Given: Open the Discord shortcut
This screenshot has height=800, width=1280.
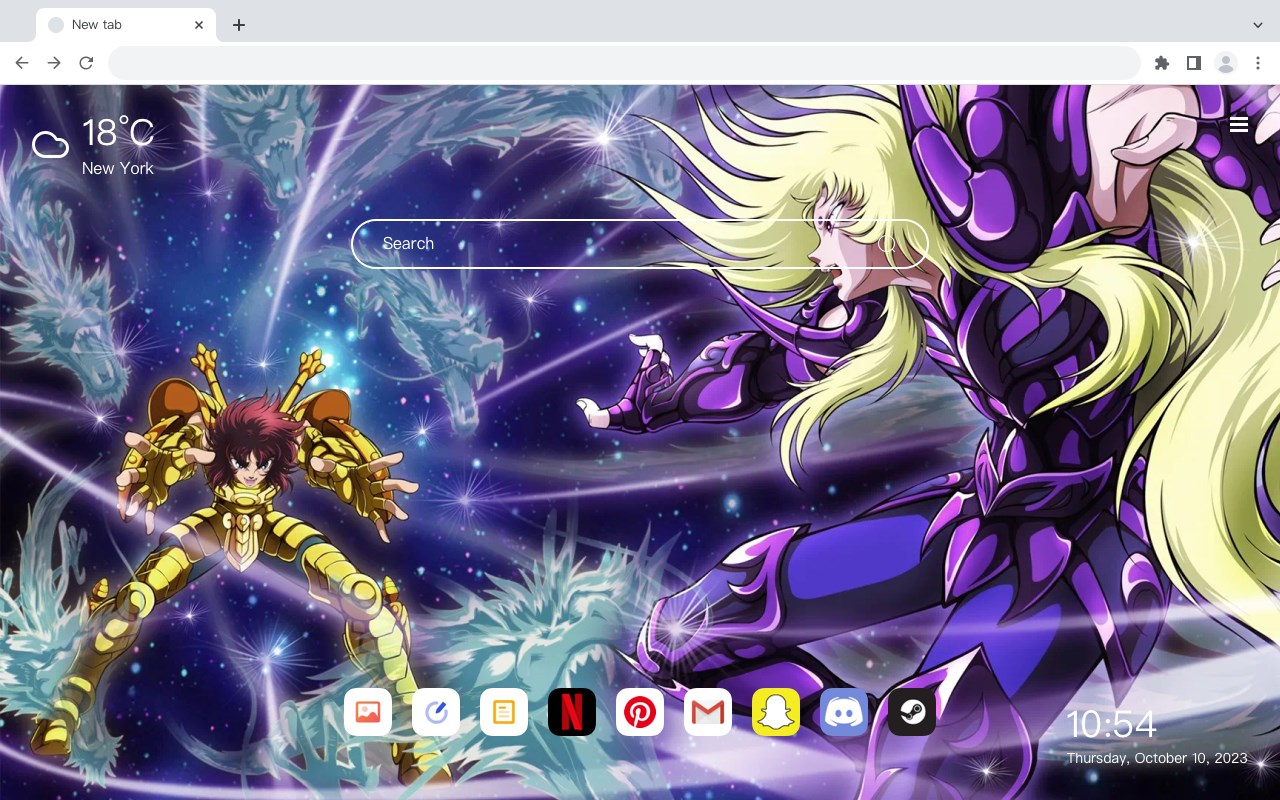Looking at the screenshot, I should coord(844,712).
